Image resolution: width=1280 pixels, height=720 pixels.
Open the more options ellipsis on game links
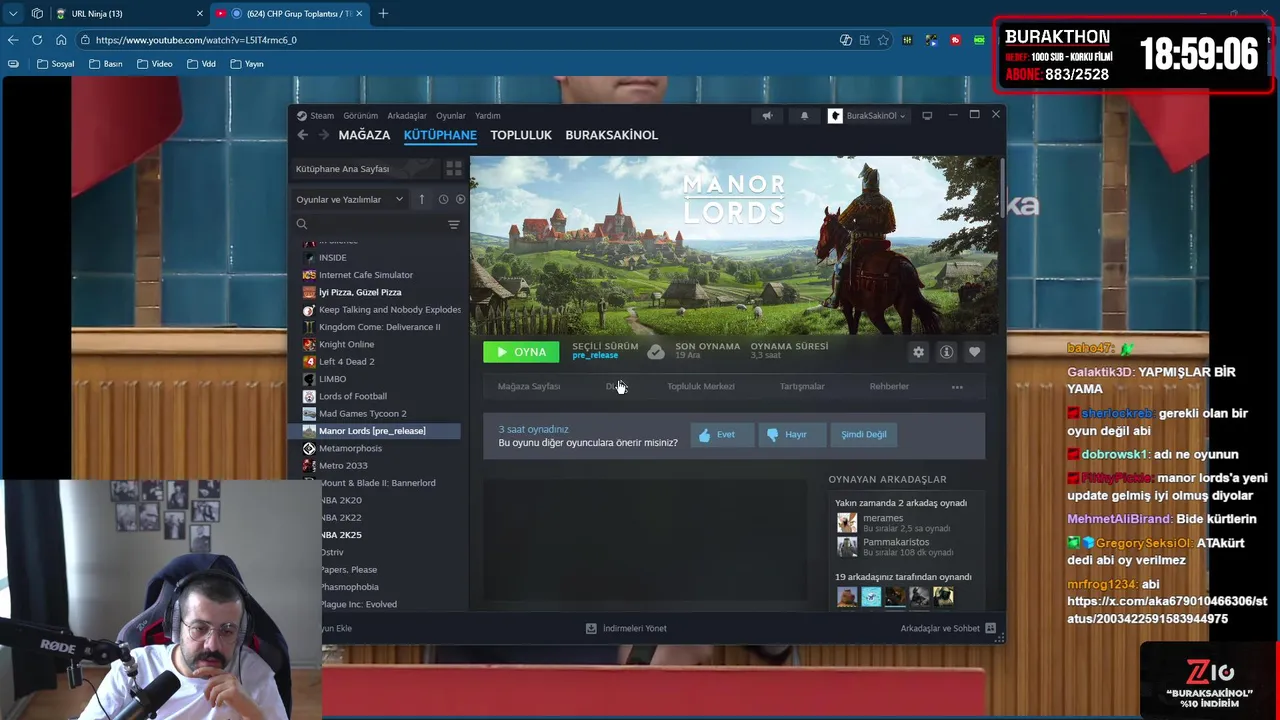pos(957,387)
